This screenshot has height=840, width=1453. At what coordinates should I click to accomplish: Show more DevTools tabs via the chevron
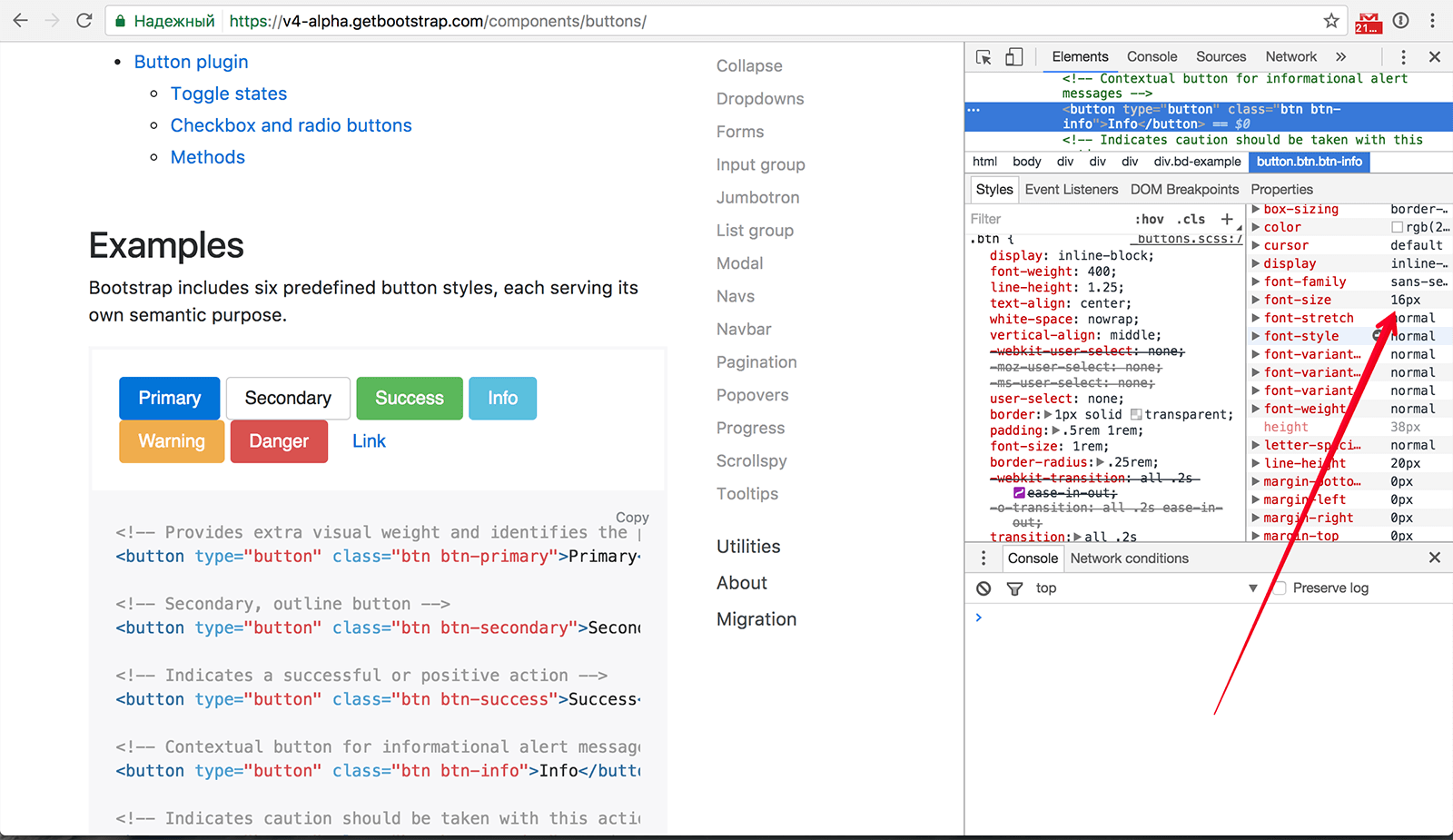1340,57
